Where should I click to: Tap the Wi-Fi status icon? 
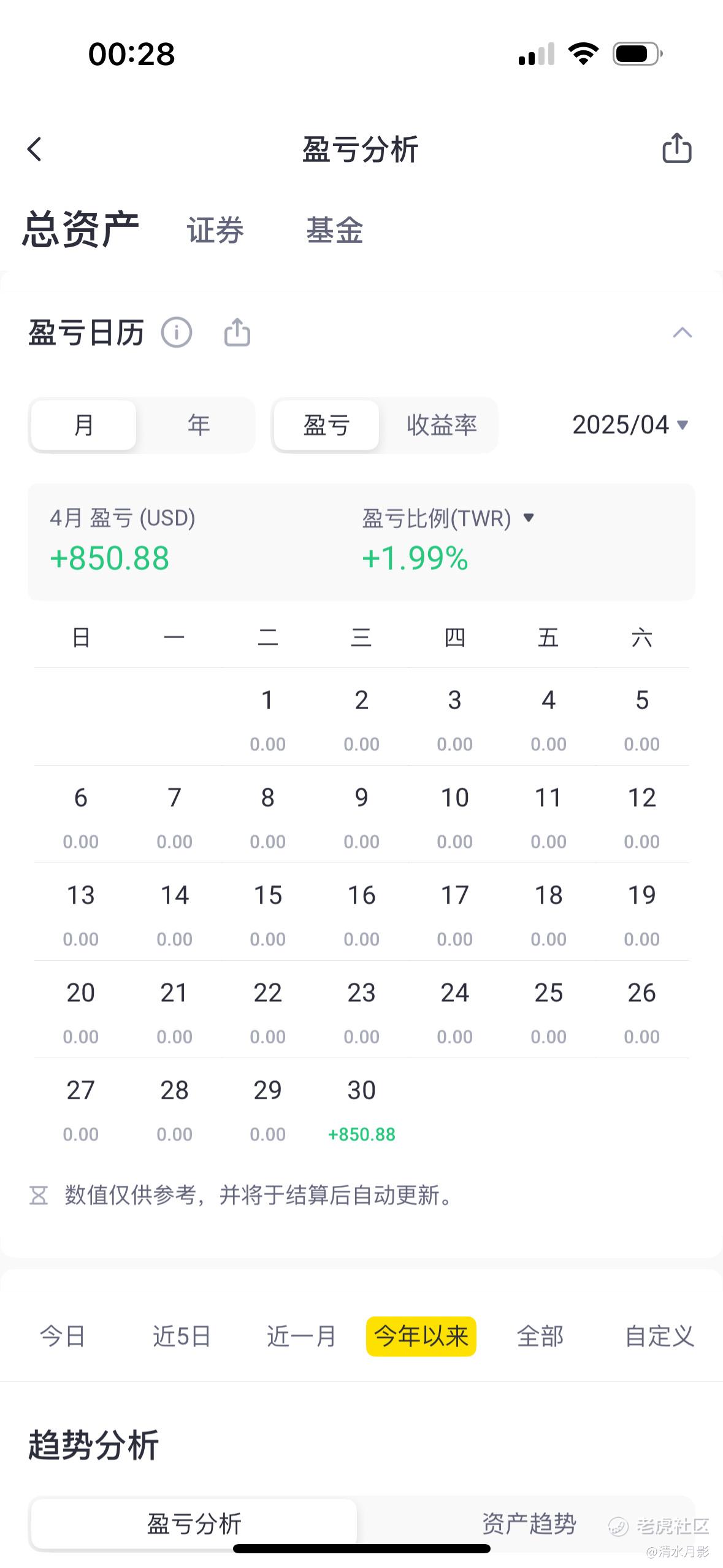coord(583,54)
